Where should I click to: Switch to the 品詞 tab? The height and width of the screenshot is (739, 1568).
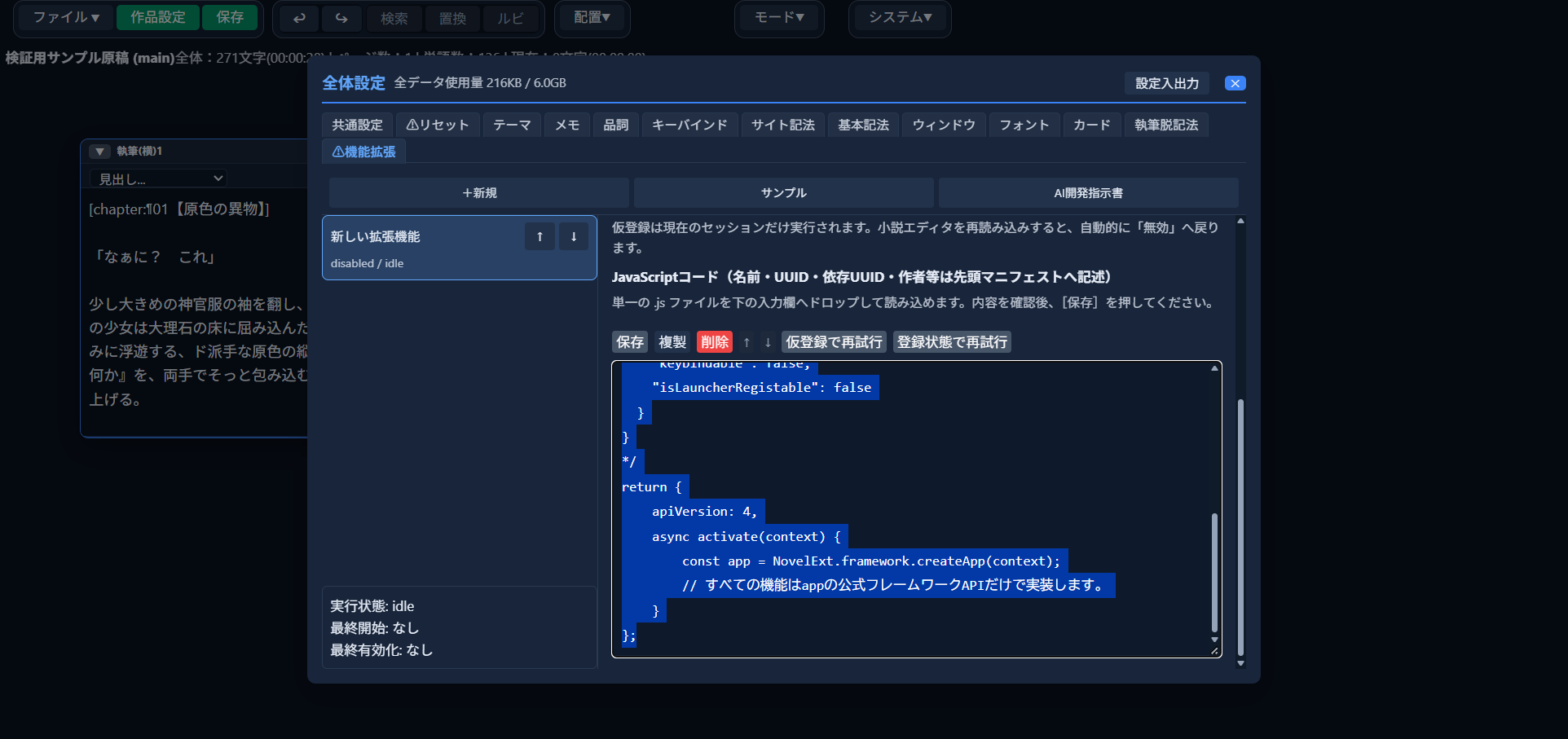pos(616,125)
